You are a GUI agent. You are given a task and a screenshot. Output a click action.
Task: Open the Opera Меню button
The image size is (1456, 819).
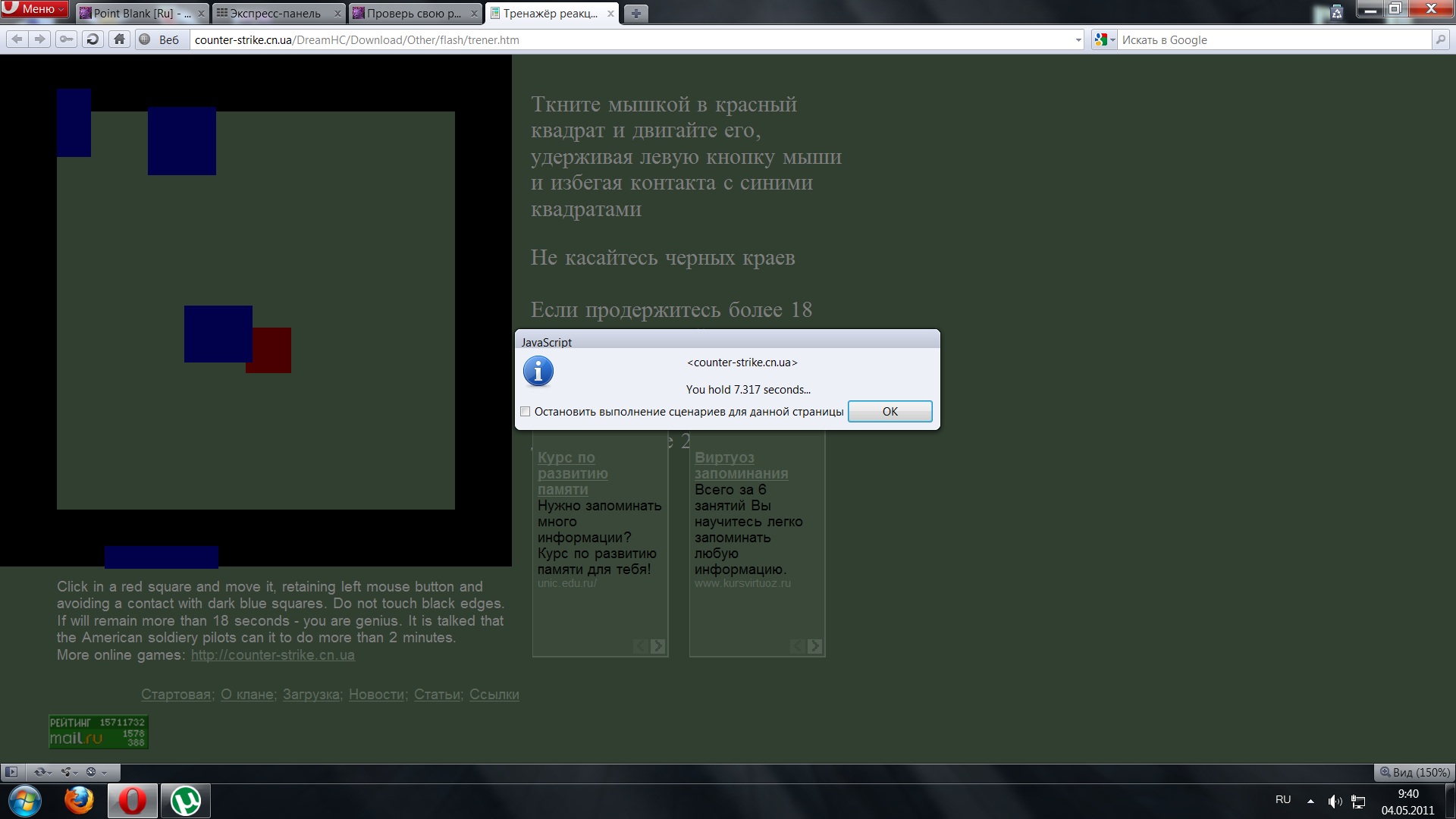pyautogui.click(x=36, y=10)
